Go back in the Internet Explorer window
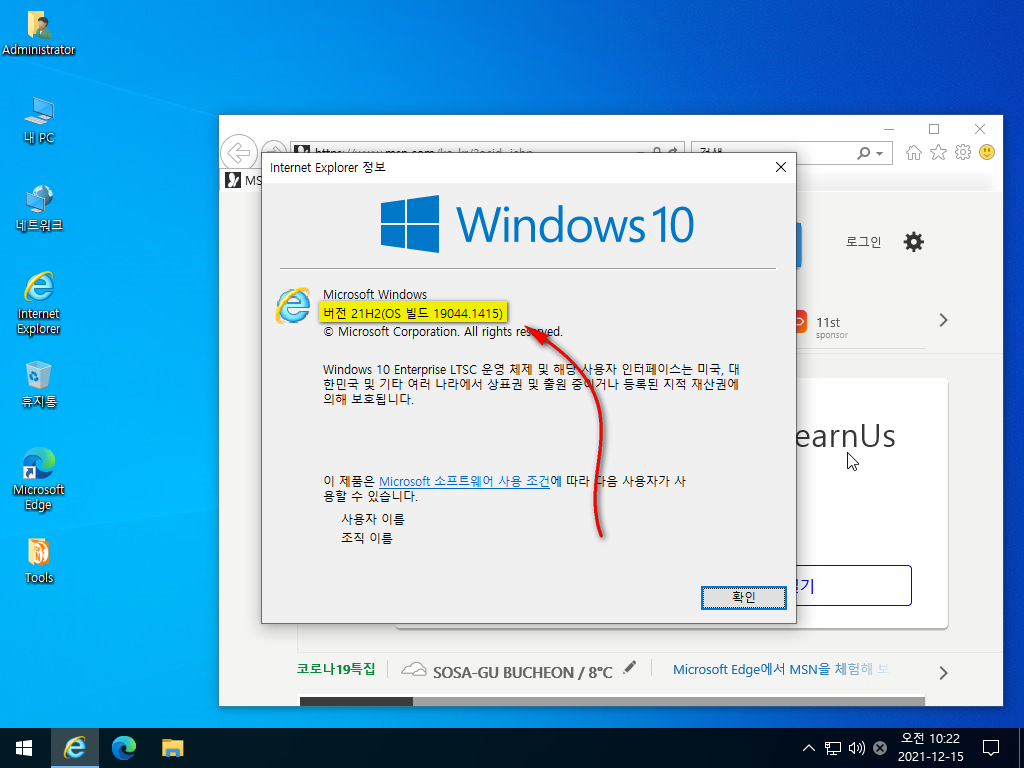 point(238,153)
